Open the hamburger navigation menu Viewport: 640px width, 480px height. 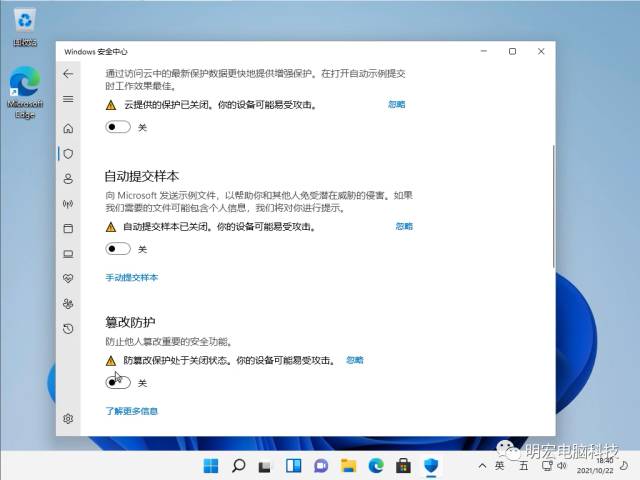pyautogui.click(x=68, y=99)
